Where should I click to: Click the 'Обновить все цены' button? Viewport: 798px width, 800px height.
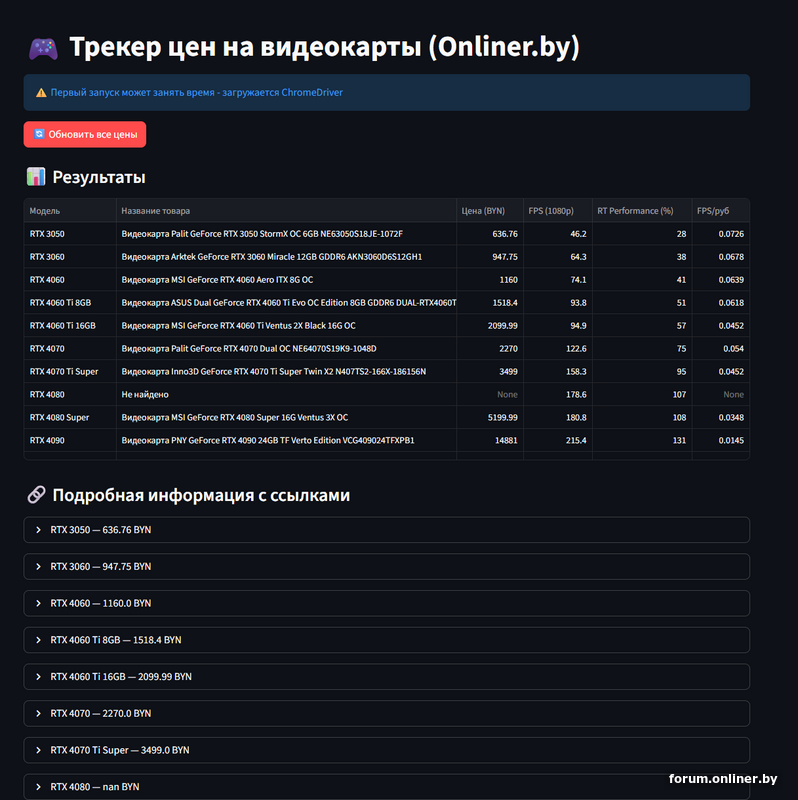85,134
